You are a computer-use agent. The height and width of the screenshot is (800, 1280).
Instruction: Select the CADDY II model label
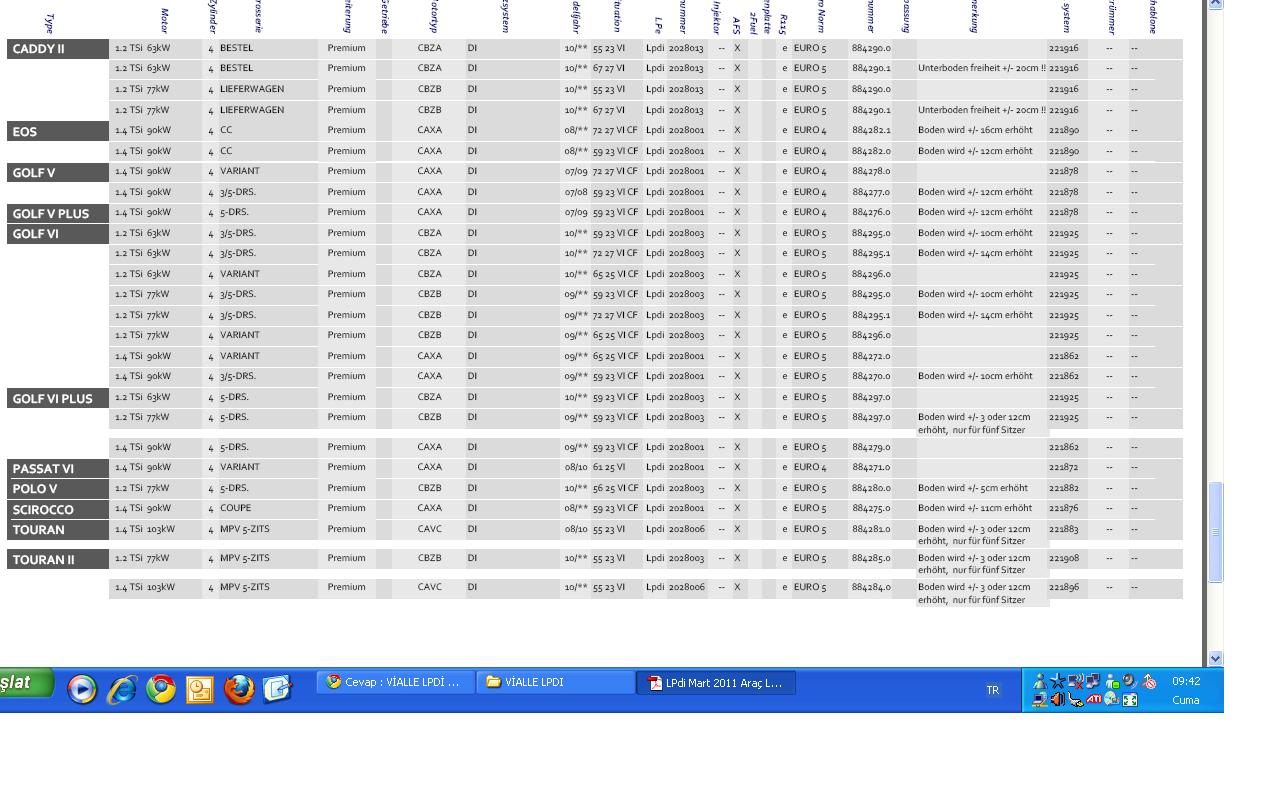[58, 49]
